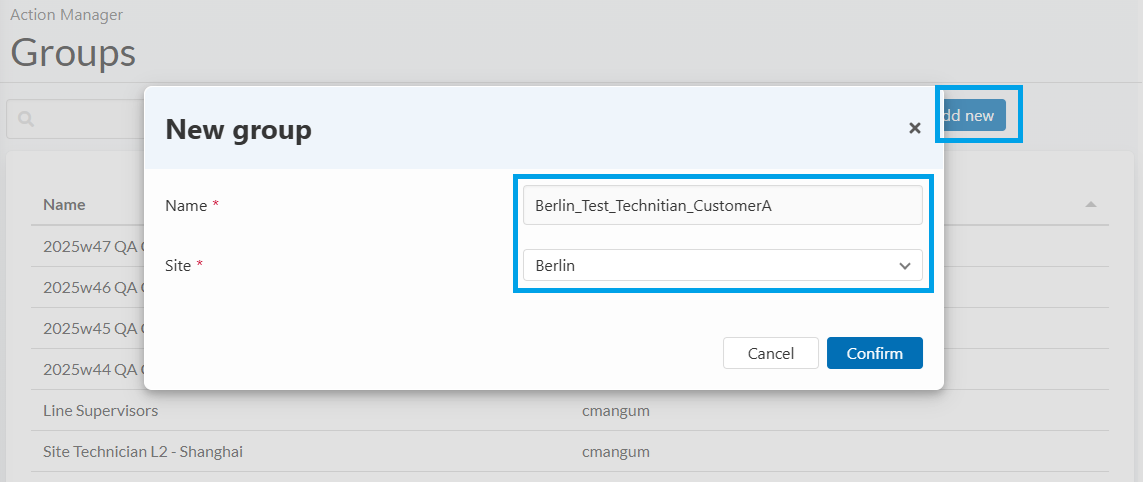This screenshot has height=482, width=1143.
Task: Open the Action Manager breadcrumb
Action: (66, 15)
